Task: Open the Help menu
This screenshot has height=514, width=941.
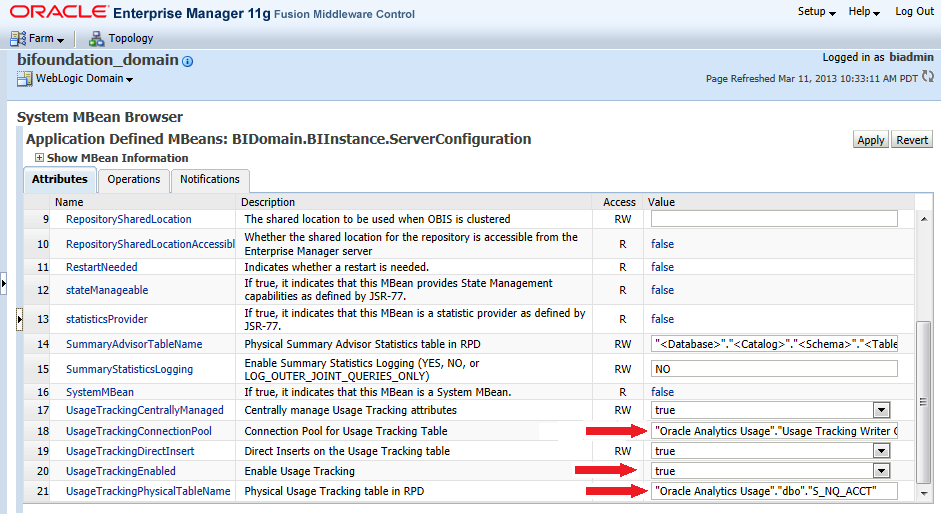Action: tap(864, 11)
